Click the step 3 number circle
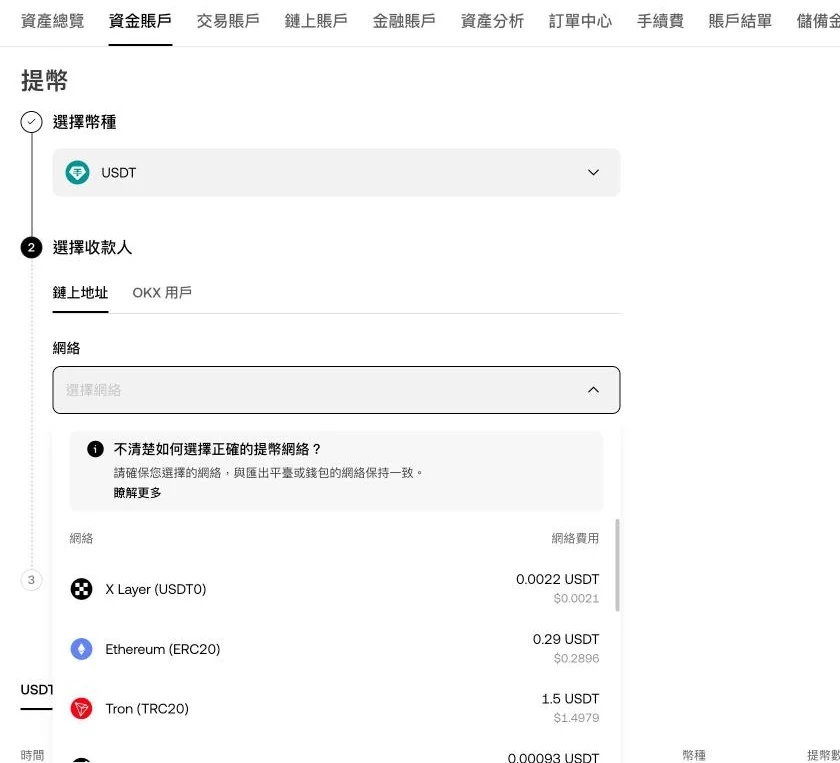The image size is (840, 763). click(x=32, y=580)
